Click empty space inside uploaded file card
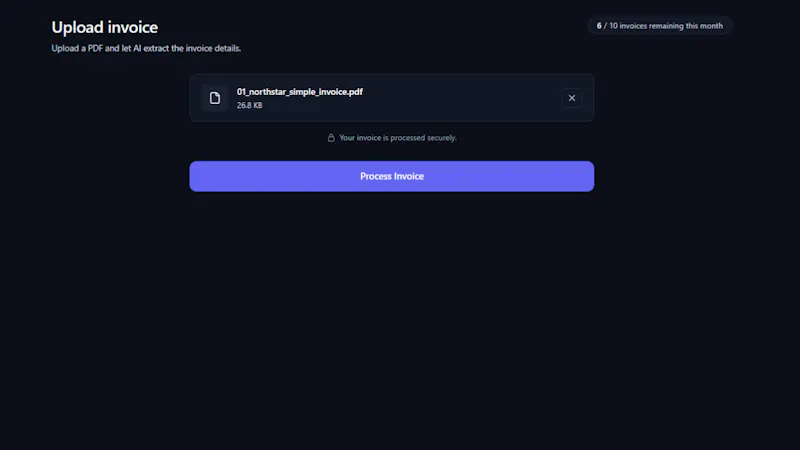The height and width of the screenshot is (450, 800). pos(459,98)
